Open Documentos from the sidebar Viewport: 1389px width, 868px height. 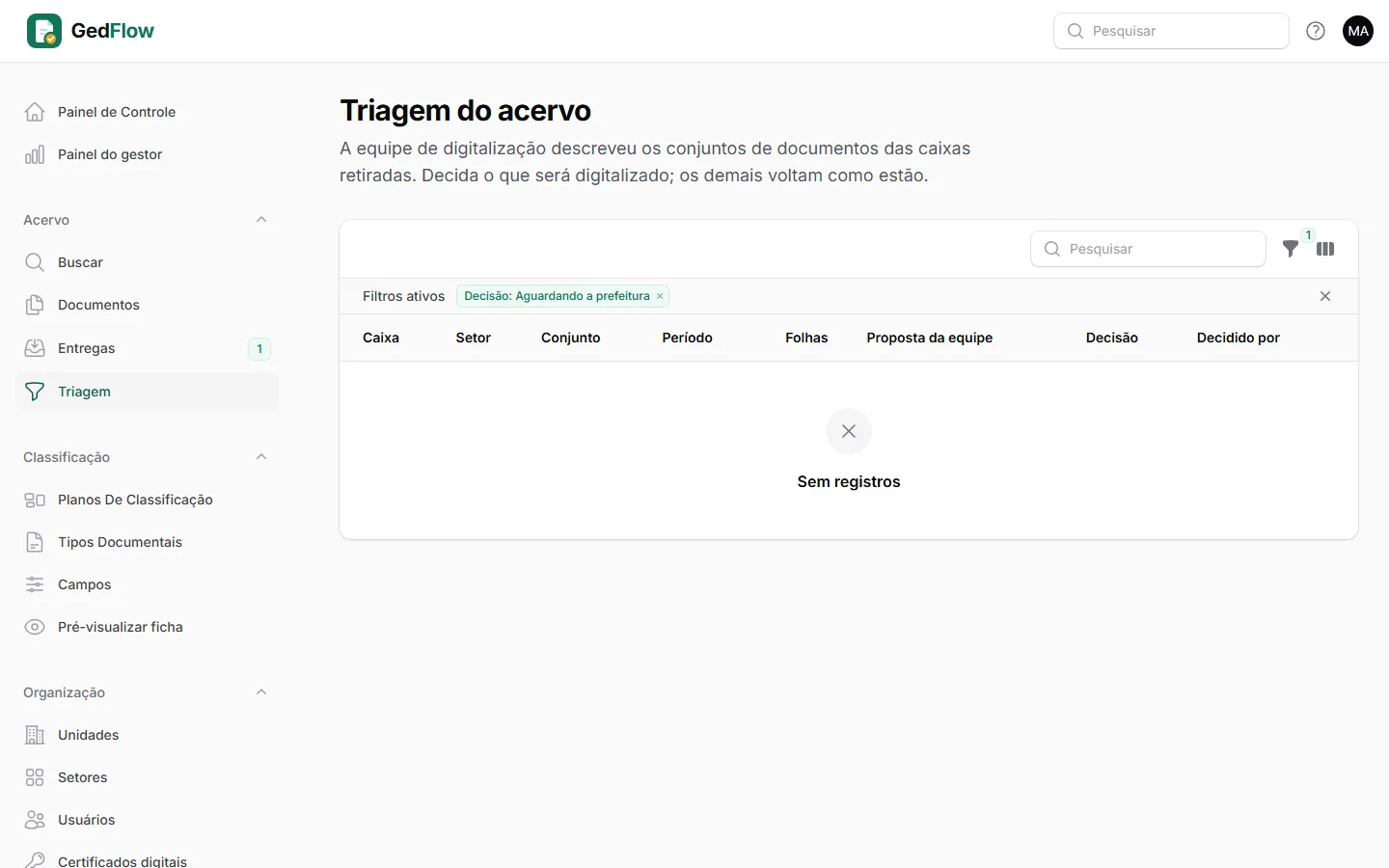147,305
